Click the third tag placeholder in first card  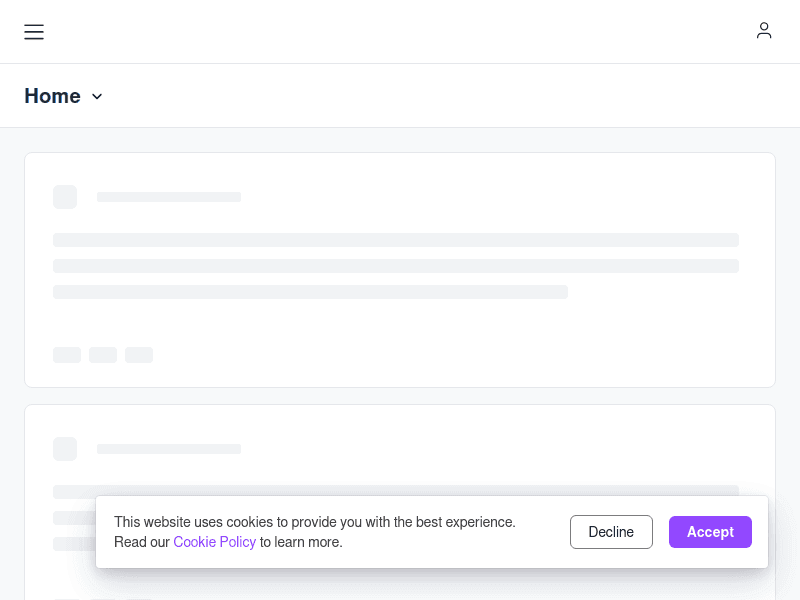pos(139,355)
